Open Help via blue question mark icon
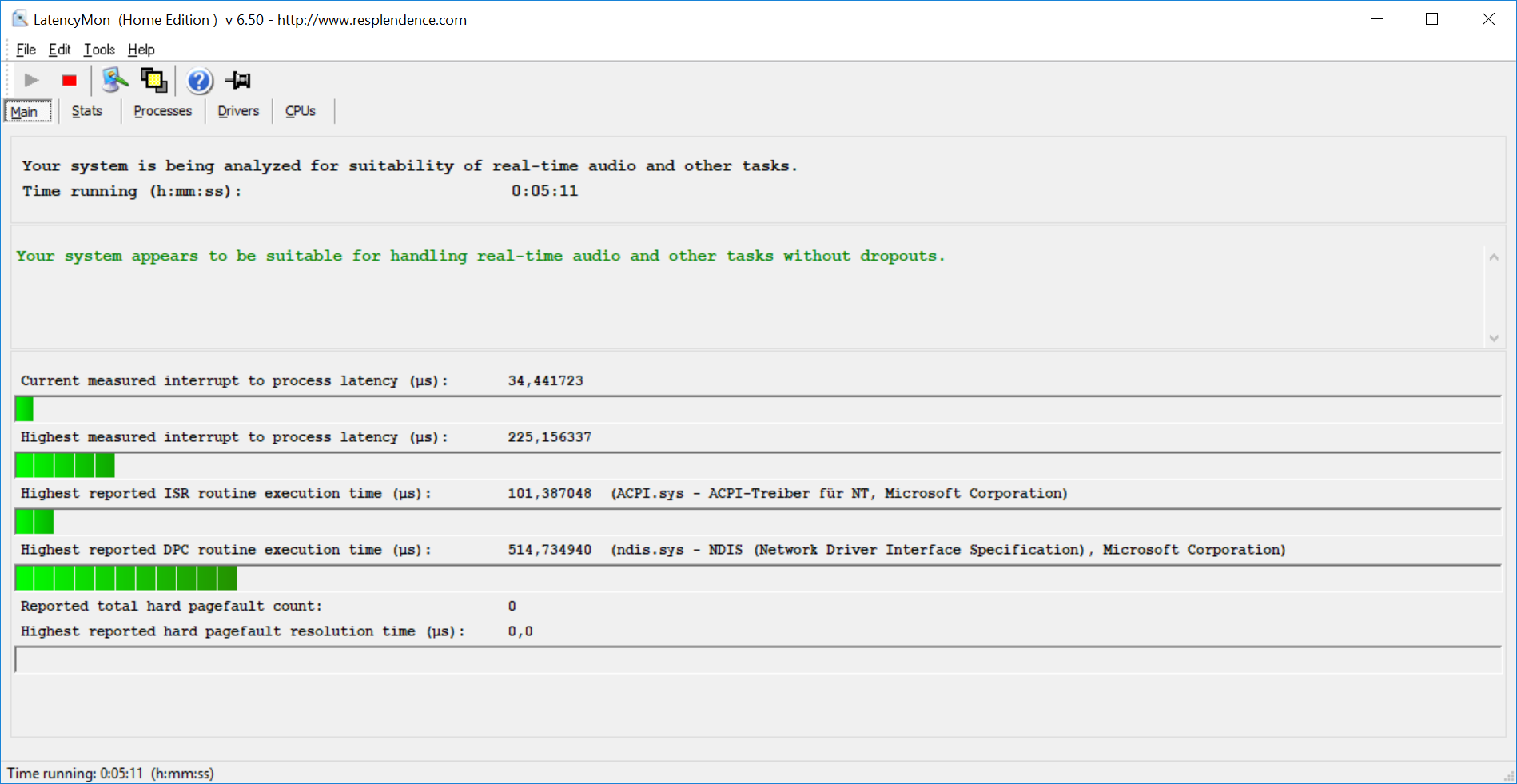This screenshot has height=784, width=1517. (x=200, y=81)
